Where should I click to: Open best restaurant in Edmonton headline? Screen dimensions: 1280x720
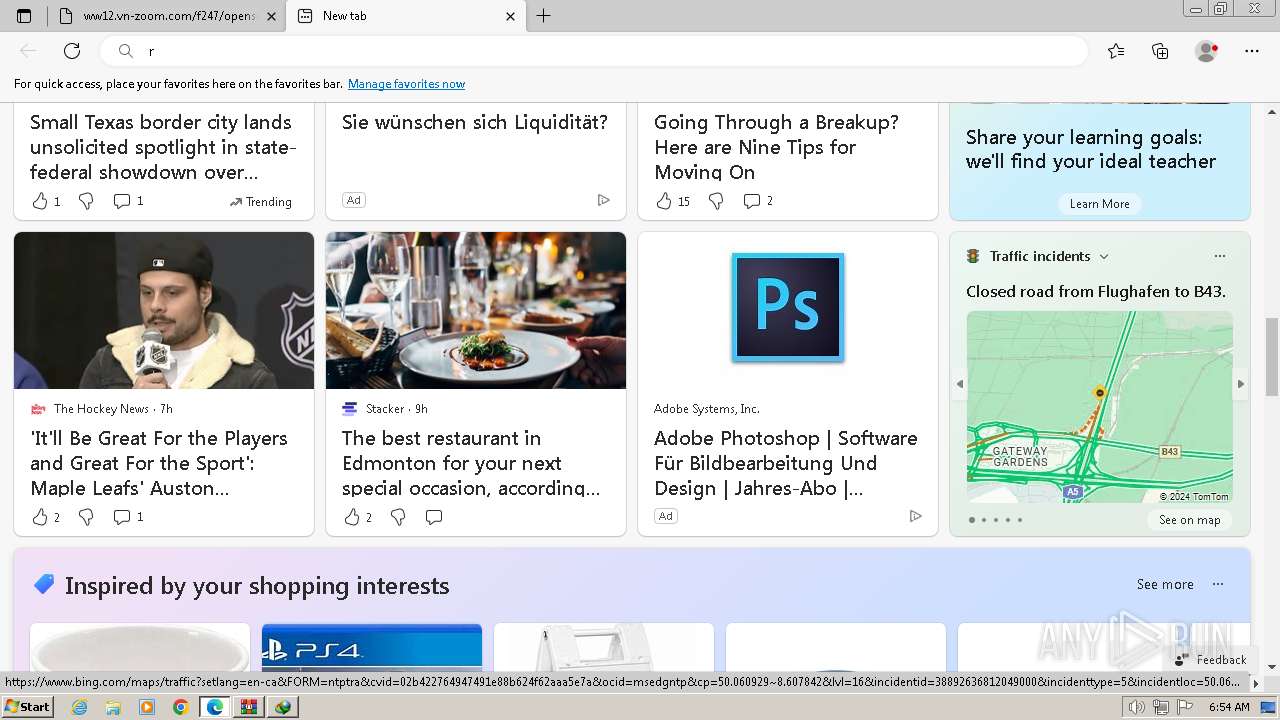pyautogui.click(x=471, y=463)
